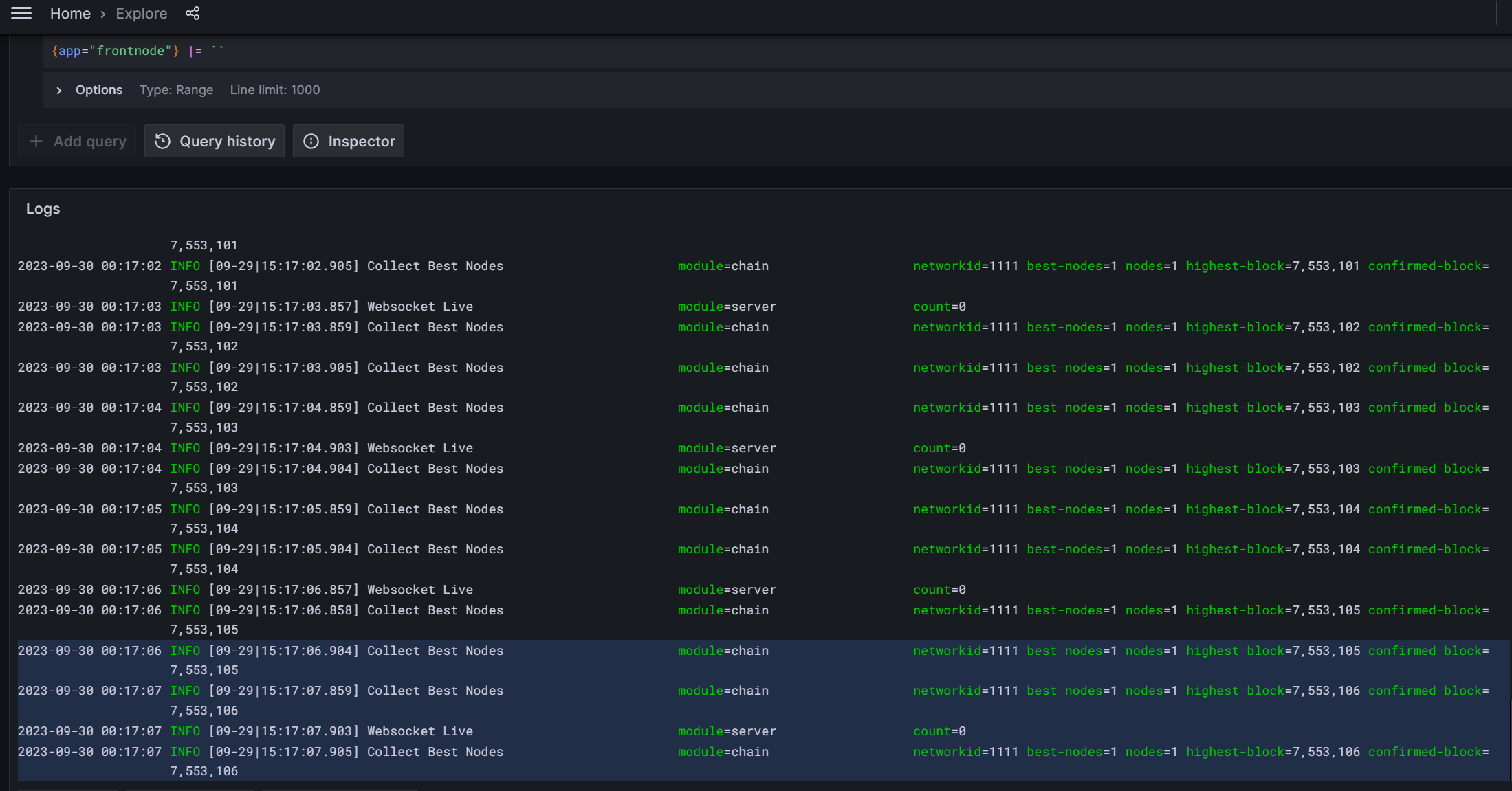Open the Inspector panel
This screenshot has height=791, width=1512.
(x=349, y=141)
